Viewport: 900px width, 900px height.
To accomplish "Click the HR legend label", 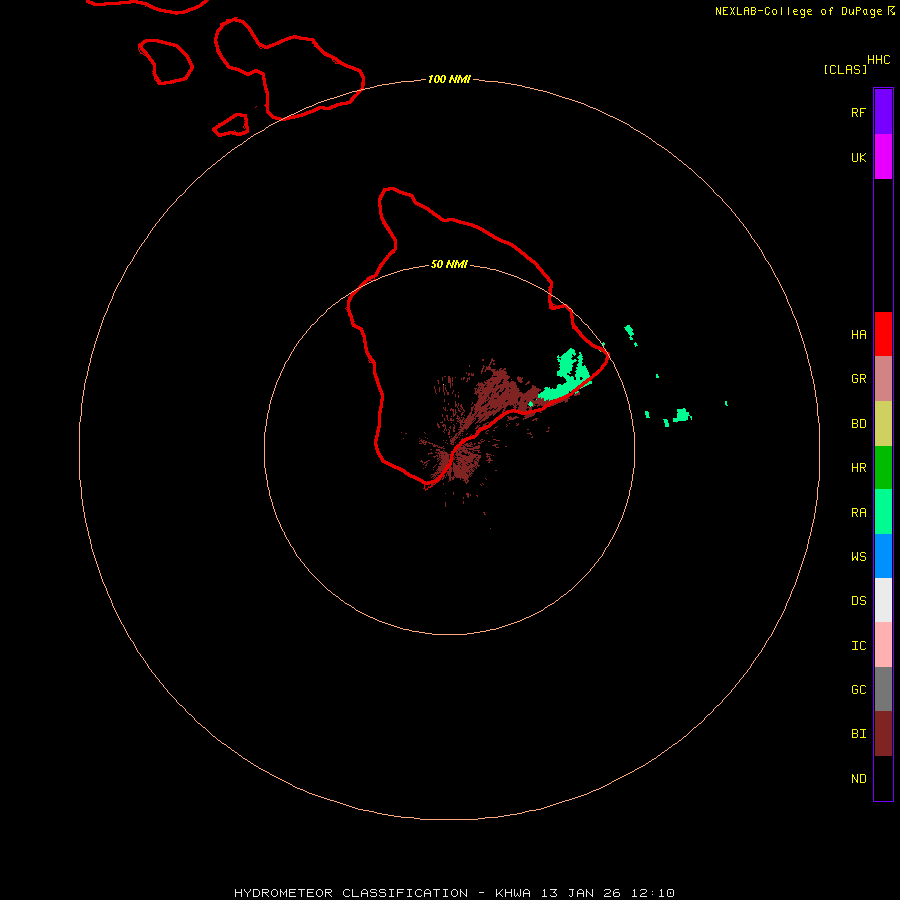I will tap(858, 468).
